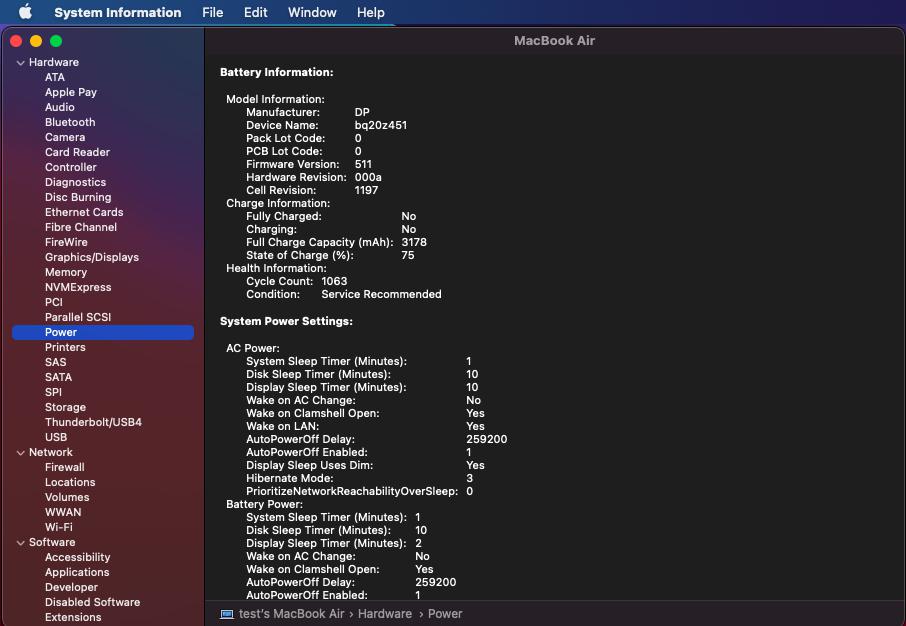Viewport: 906px width, 626px height.
Task: Select NVMExpress in the sidebar
Action: pos(78,287)
